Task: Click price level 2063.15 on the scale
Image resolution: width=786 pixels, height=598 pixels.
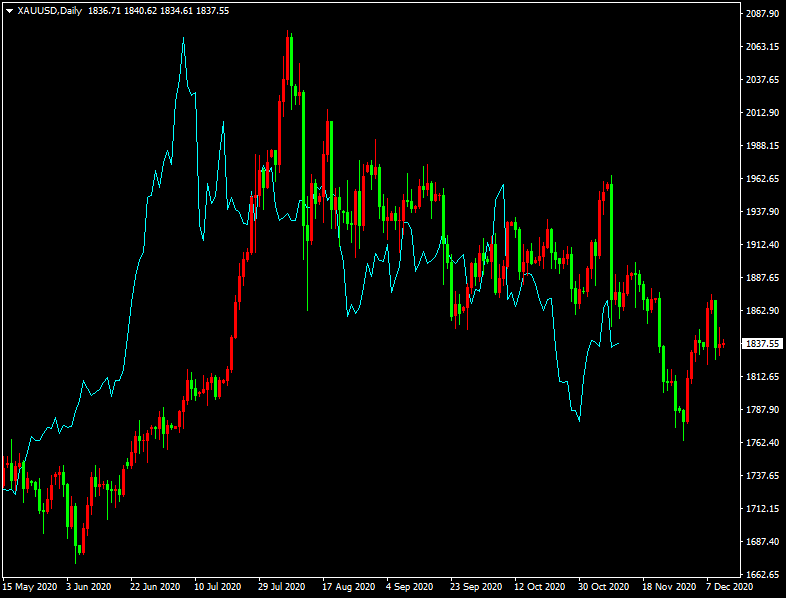Action: click(762, 47)
